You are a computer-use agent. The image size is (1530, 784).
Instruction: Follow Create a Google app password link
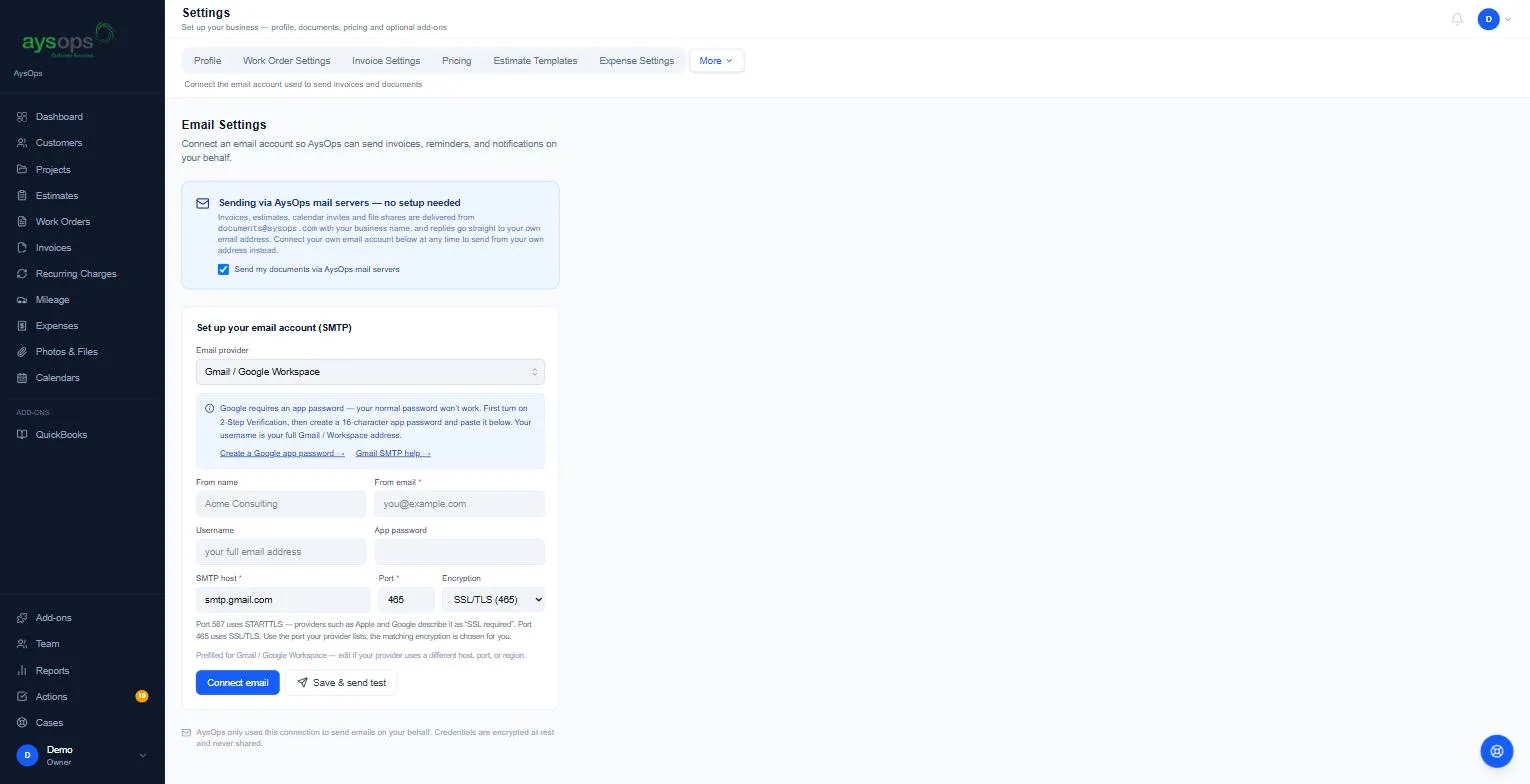click(282, 454)
